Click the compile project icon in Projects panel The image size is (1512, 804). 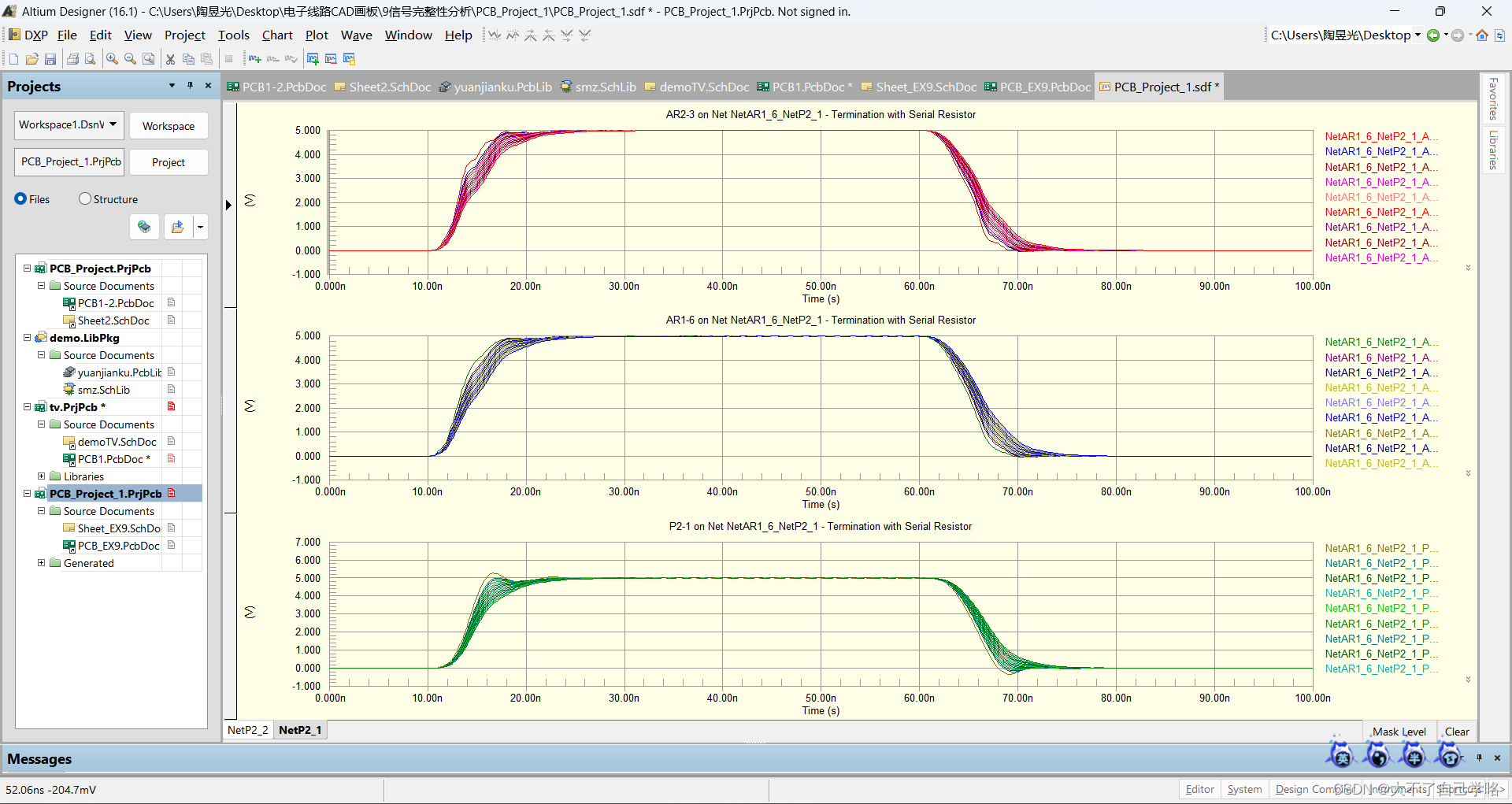pyautogui.click(x=144, y=227)
